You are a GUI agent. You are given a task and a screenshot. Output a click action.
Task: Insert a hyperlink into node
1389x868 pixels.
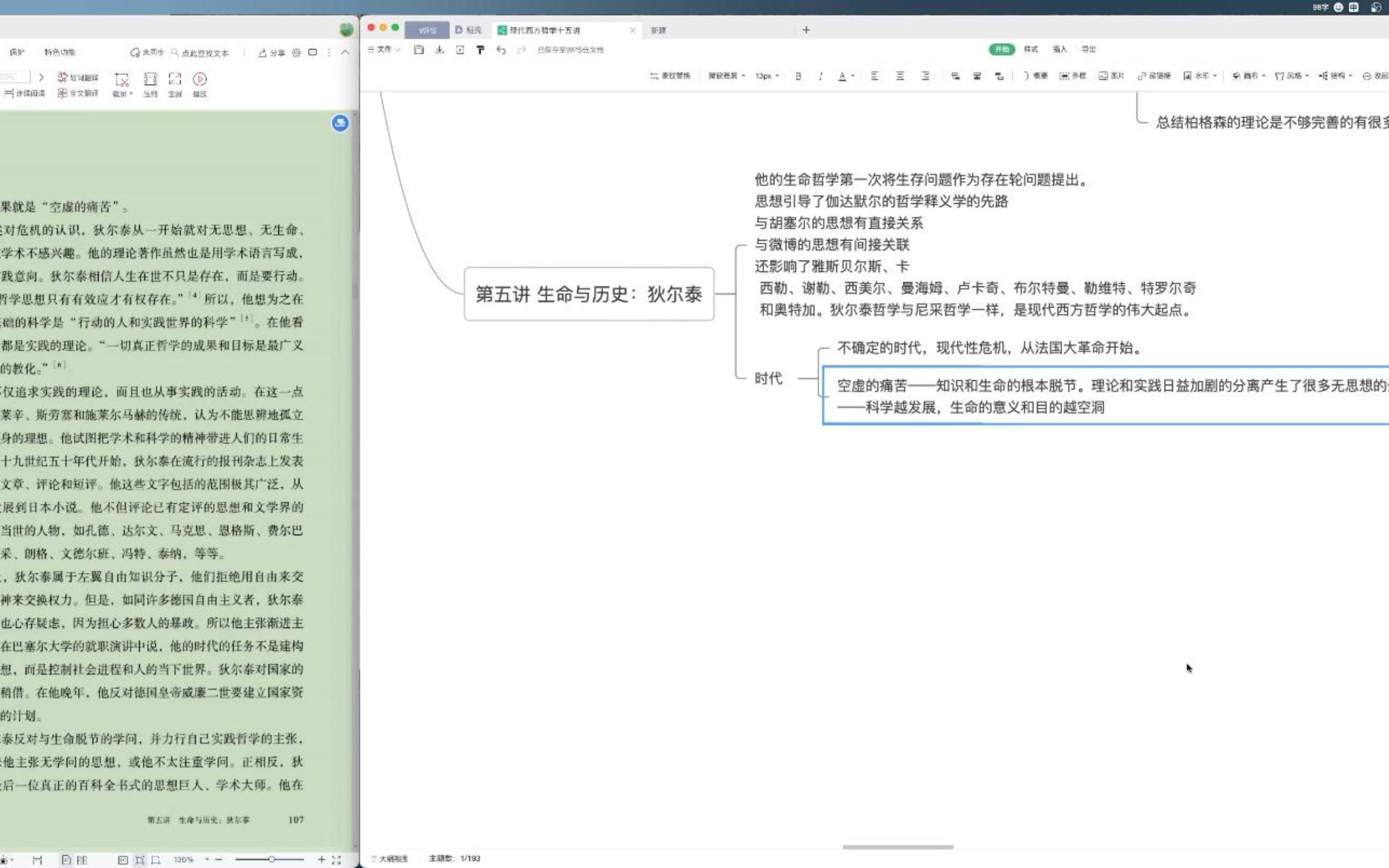pyautogui.click(x=1154, y=76)
